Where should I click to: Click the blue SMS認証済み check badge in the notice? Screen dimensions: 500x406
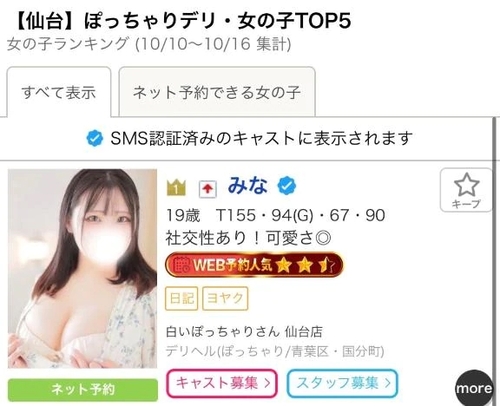(95, 138)
